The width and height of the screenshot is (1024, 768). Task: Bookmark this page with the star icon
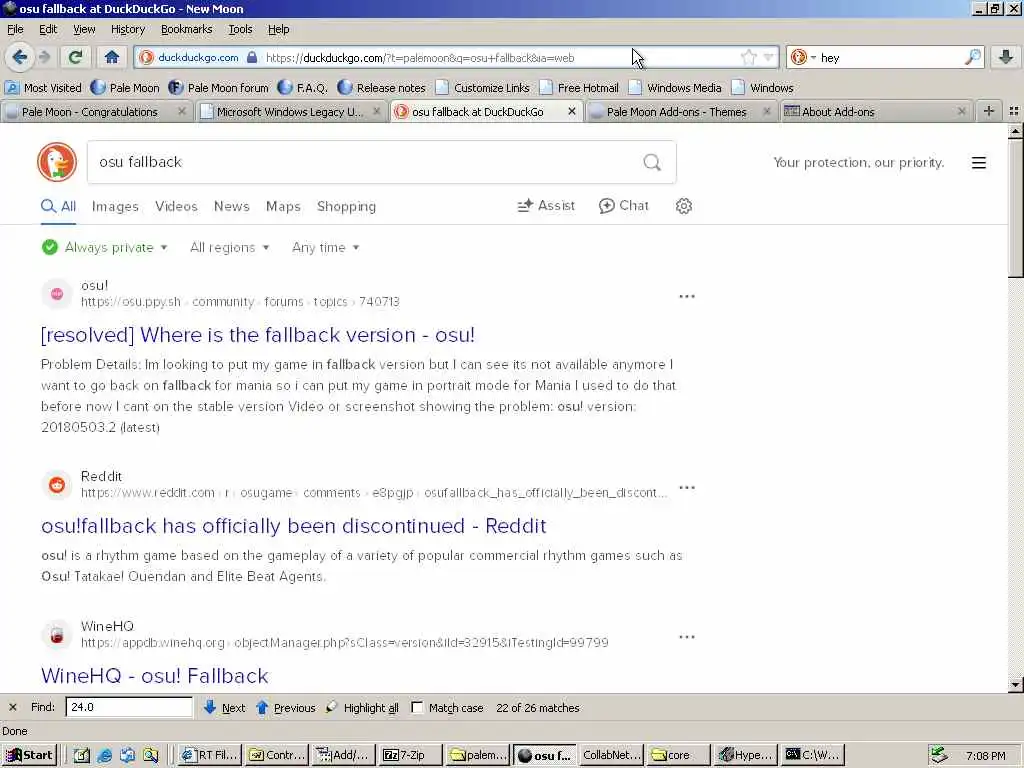[748, 57]
